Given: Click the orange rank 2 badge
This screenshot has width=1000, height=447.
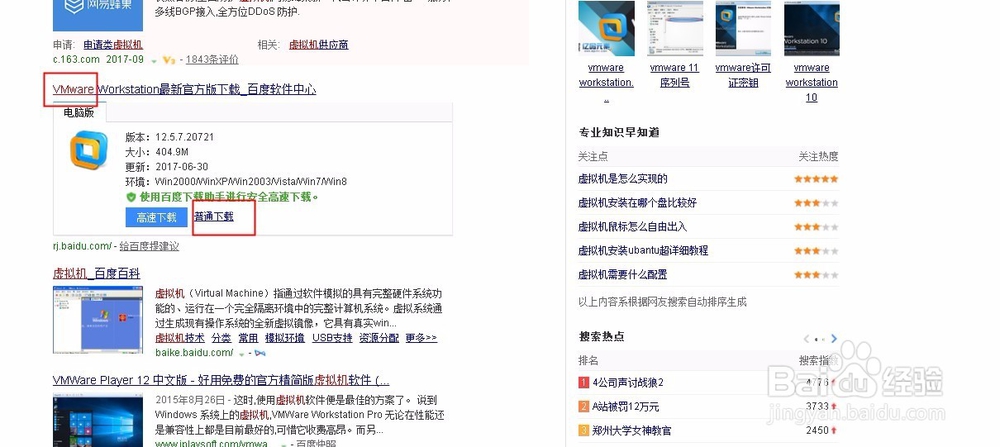Looking at the screenshot, I should [584, 406].
